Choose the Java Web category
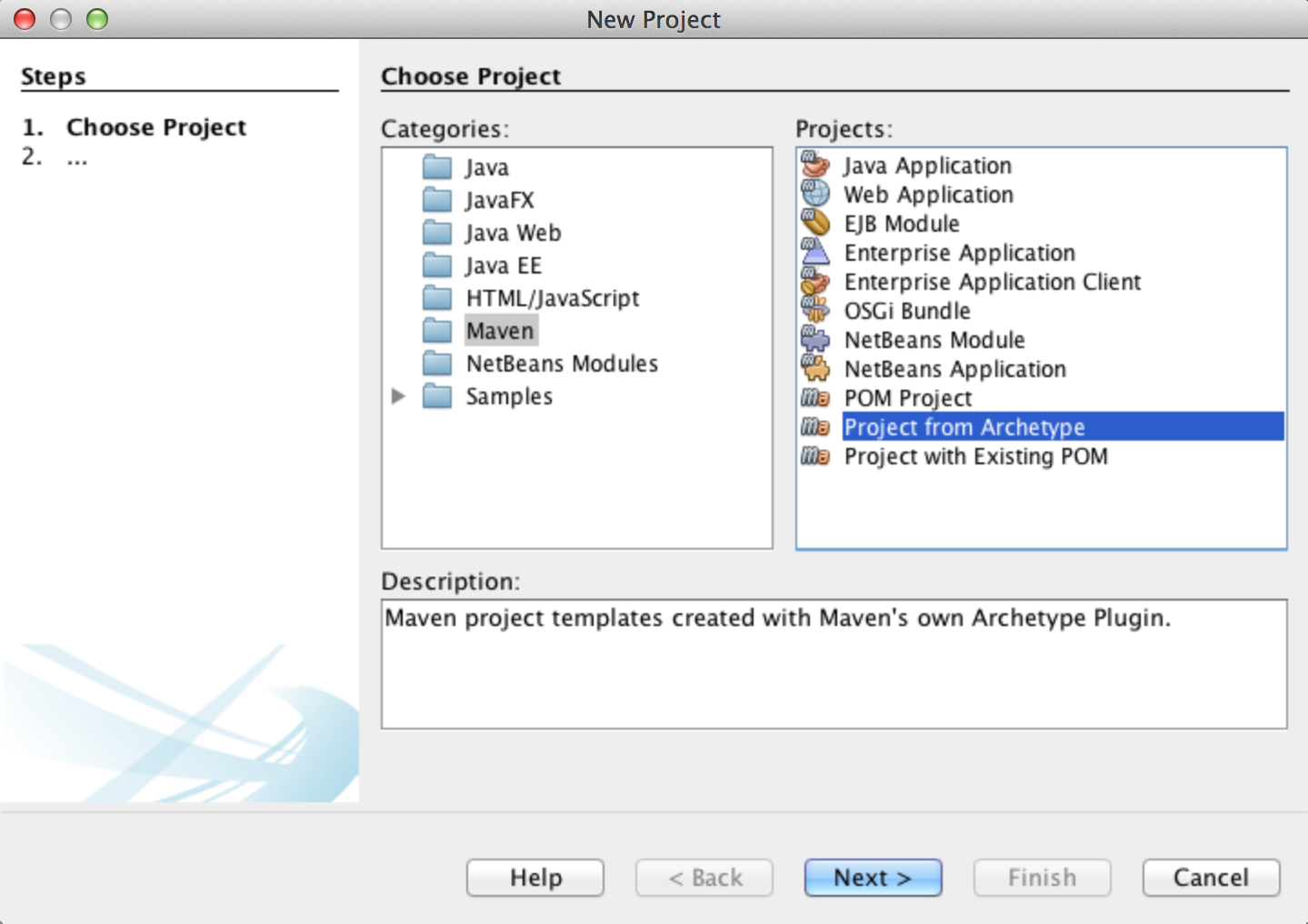 (x=513, y=233)
